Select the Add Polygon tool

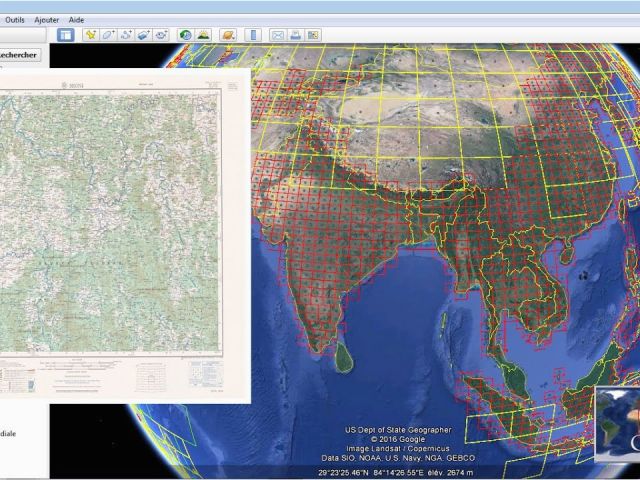[x=108, y=35]
